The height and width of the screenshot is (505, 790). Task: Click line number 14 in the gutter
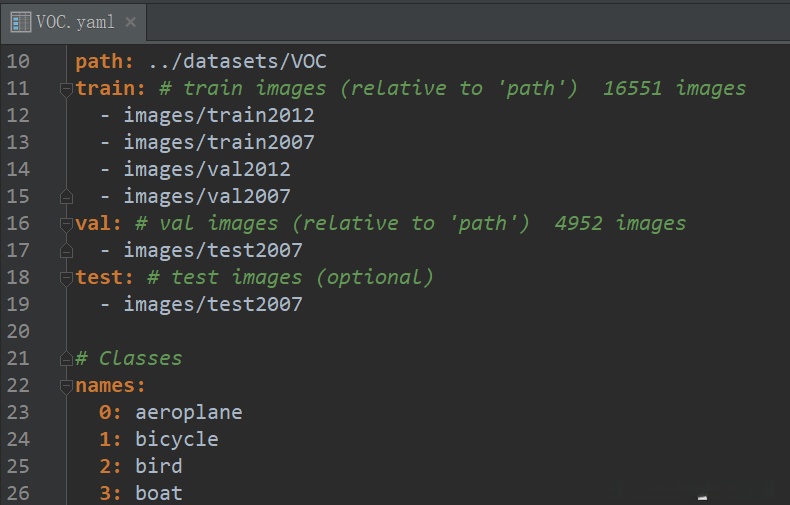point(18,169)
